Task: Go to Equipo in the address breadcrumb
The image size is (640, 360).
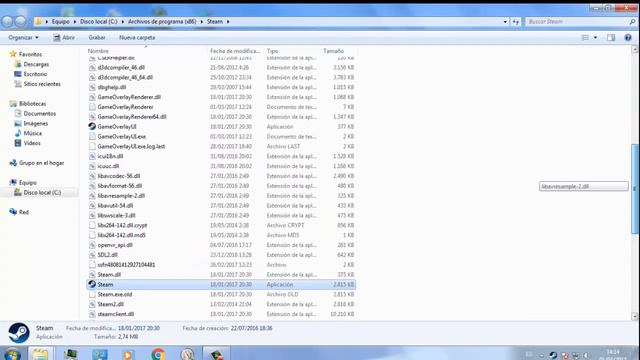Action: point(60,22)
